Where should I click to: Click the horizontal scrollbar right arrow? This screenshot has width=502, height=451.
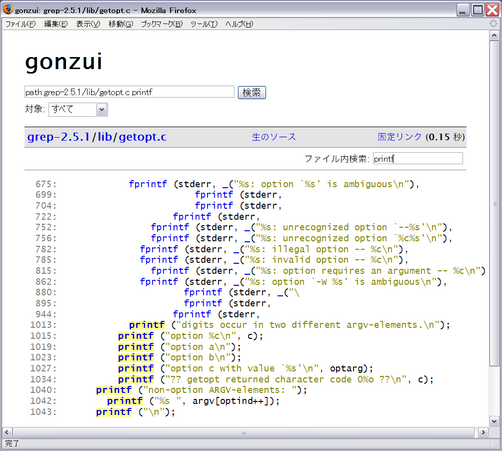tap(483, 432)
